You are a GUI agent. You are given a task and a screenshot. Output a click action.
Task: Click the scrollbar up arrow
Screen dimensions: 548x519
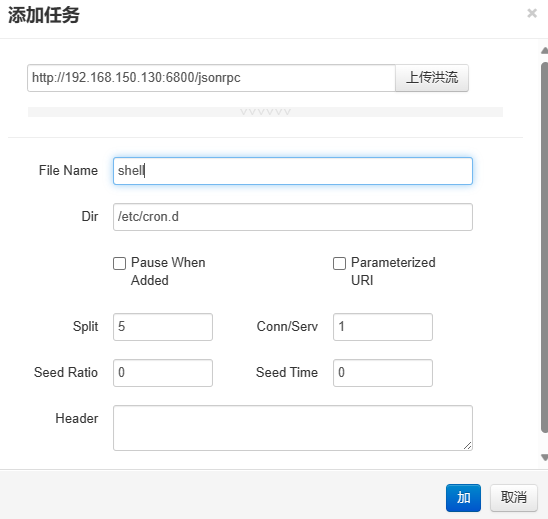tap(545, 51)
